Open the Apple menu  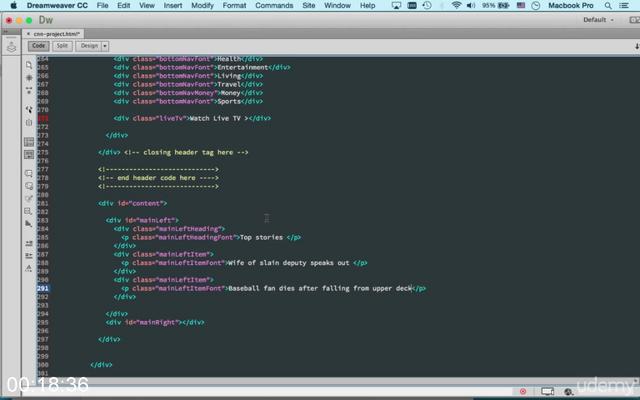point(13,5)
